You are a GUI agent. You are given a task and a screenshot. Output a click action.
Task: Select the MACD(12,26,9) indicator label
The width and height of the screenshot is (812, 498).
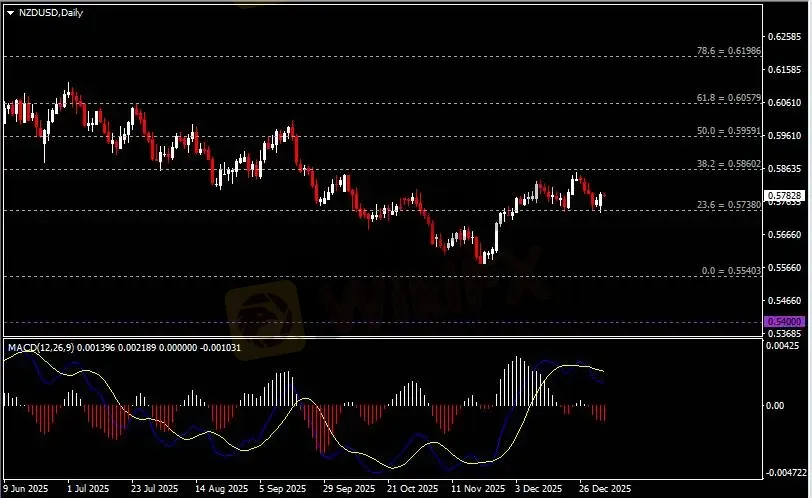pyautogui.click(x=41, y=348)
